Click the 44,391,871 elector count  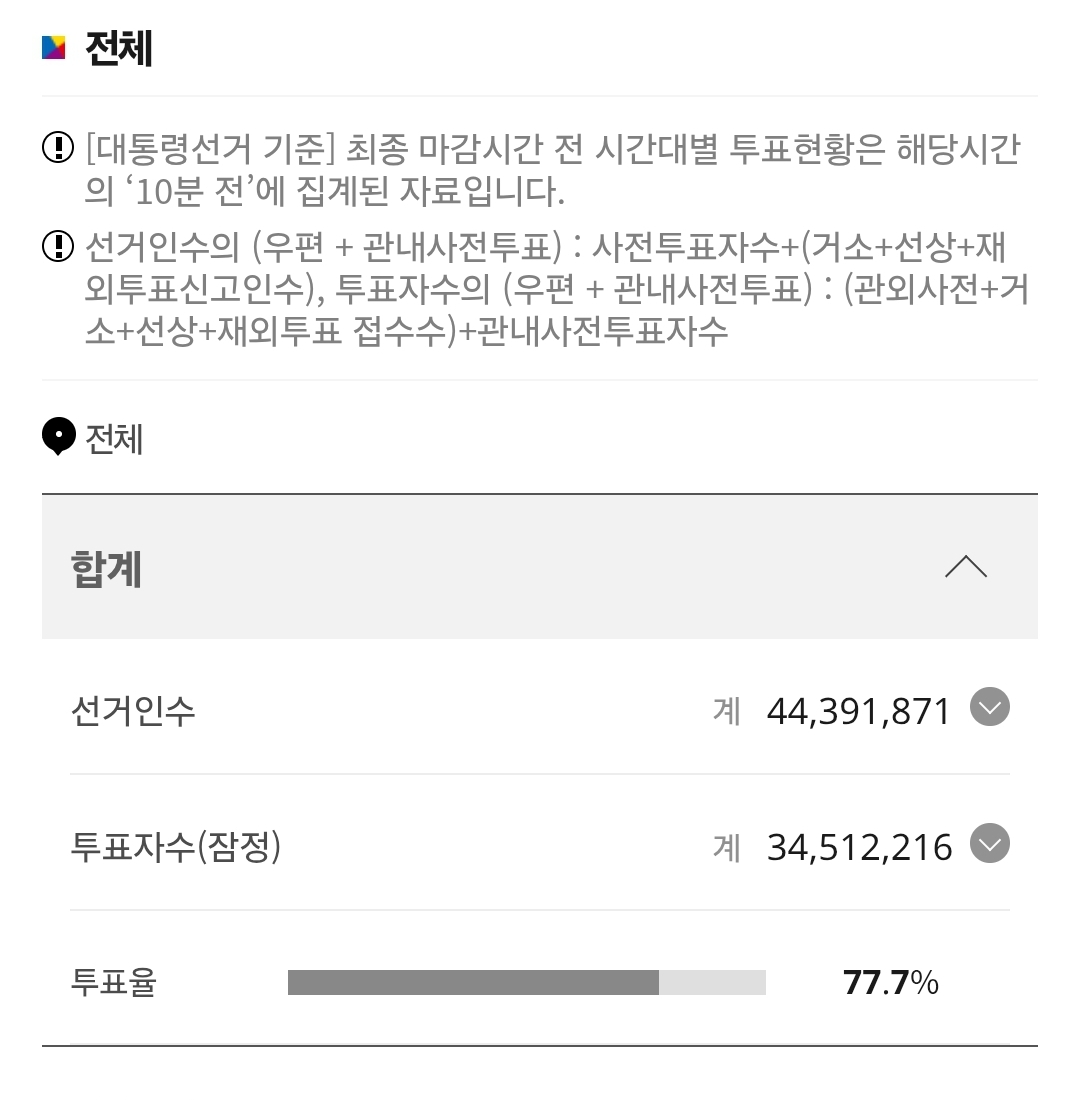(859, 711)
